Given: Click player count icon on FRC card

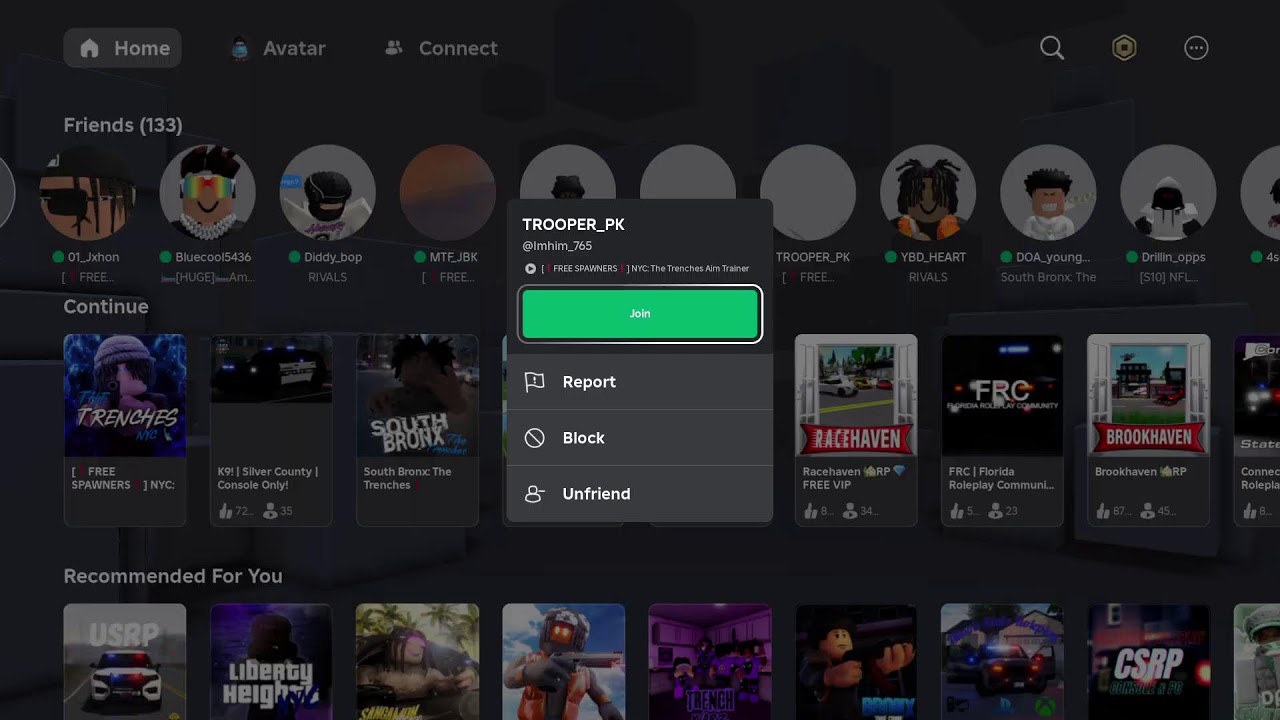Looking at the screenshot, I should 995,511.
